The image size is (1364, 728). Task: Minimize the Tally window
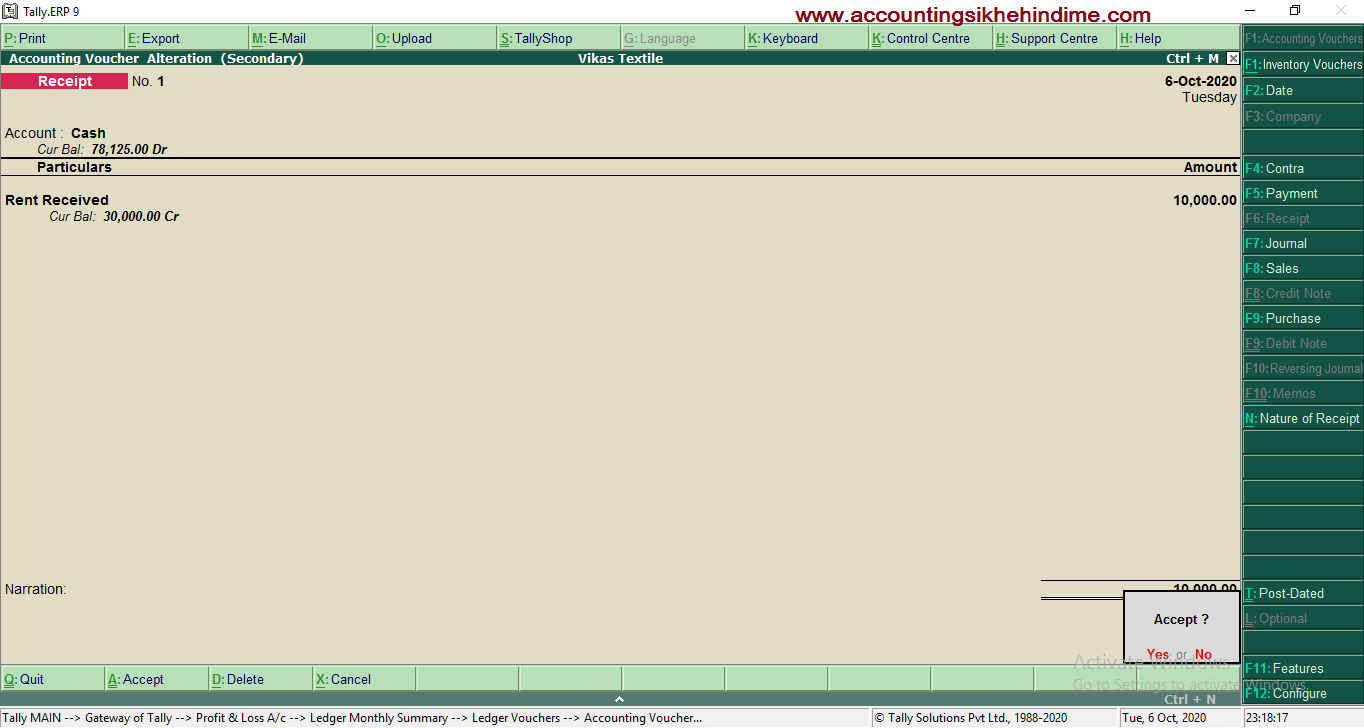click(1250, 11)
